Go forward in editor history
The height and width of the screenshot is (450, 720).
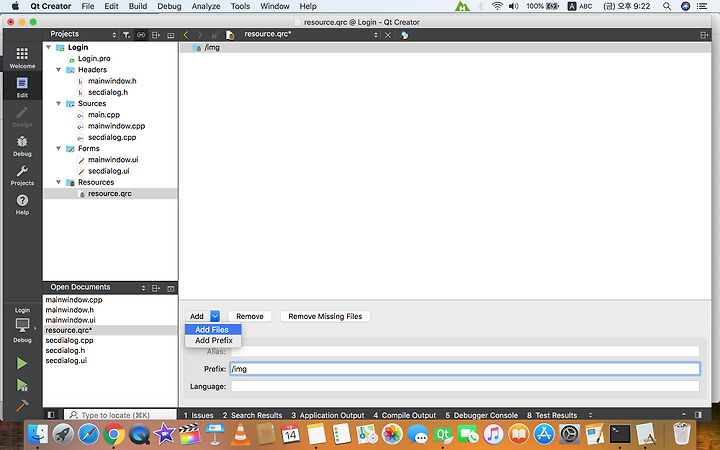(x=200, y=35)
